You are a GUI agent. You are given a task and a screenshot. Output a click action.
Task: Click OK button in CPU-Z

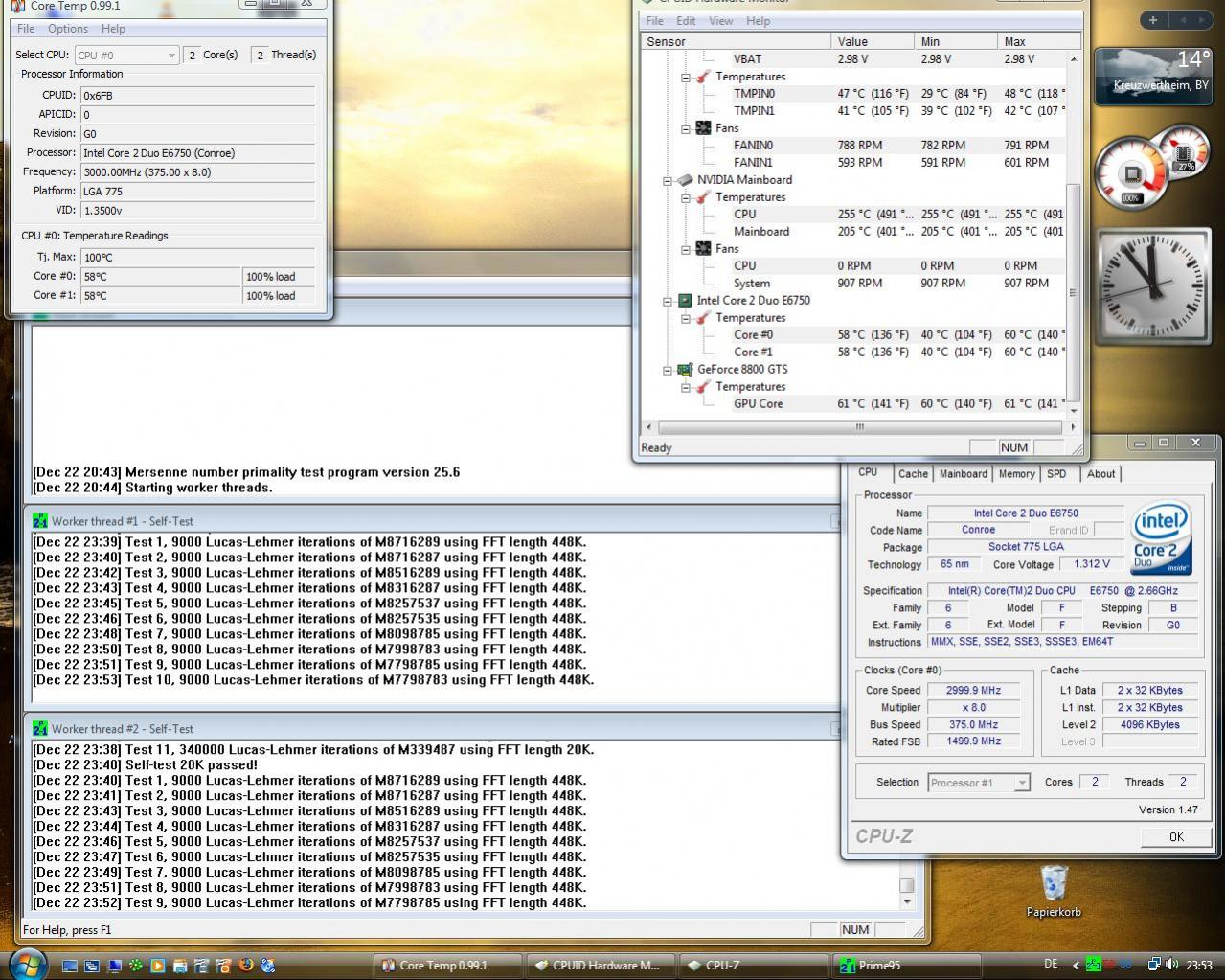pos(1176,836)
